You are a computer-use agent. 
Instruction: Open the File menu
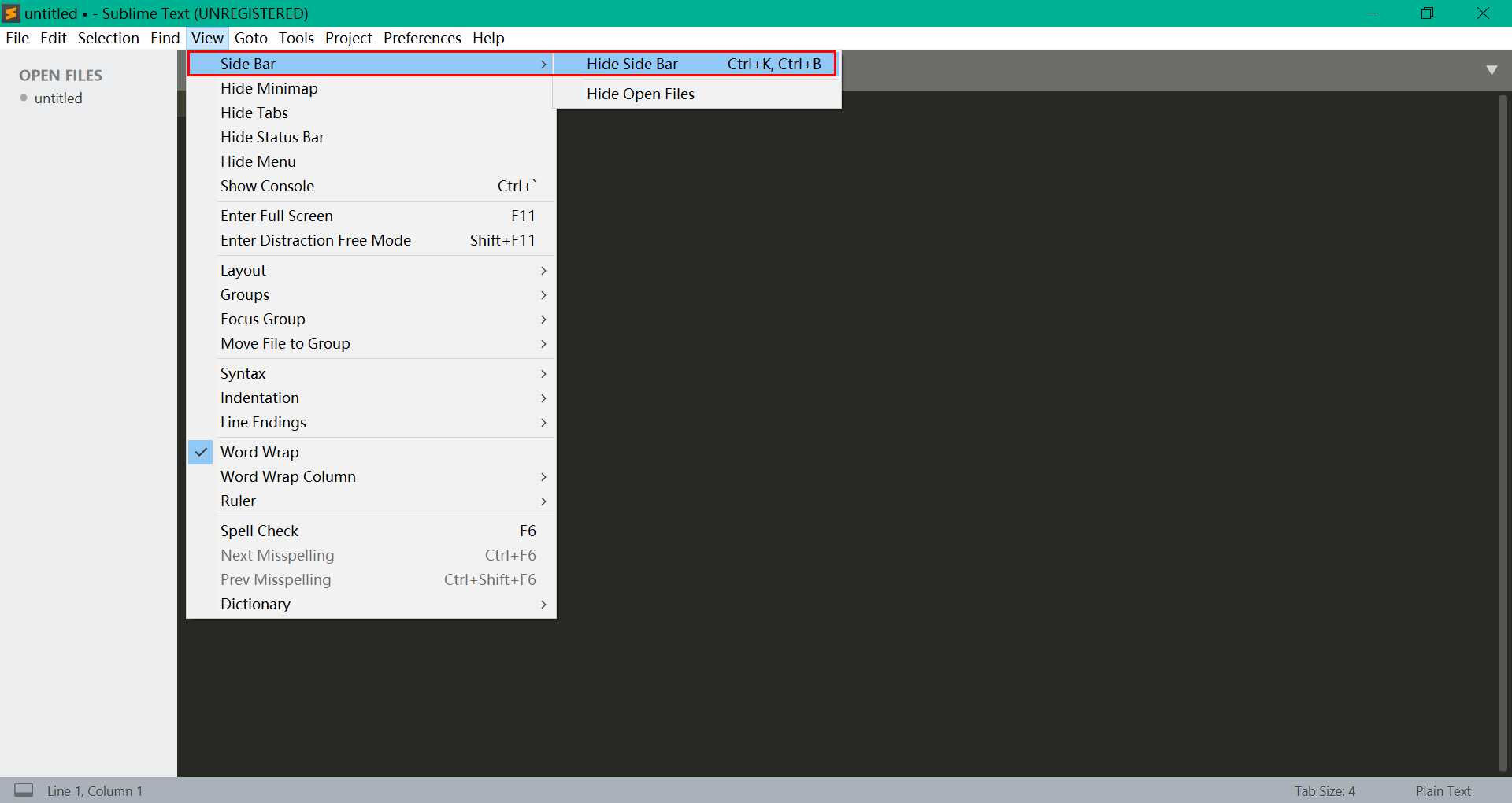(x=17, y=38)
